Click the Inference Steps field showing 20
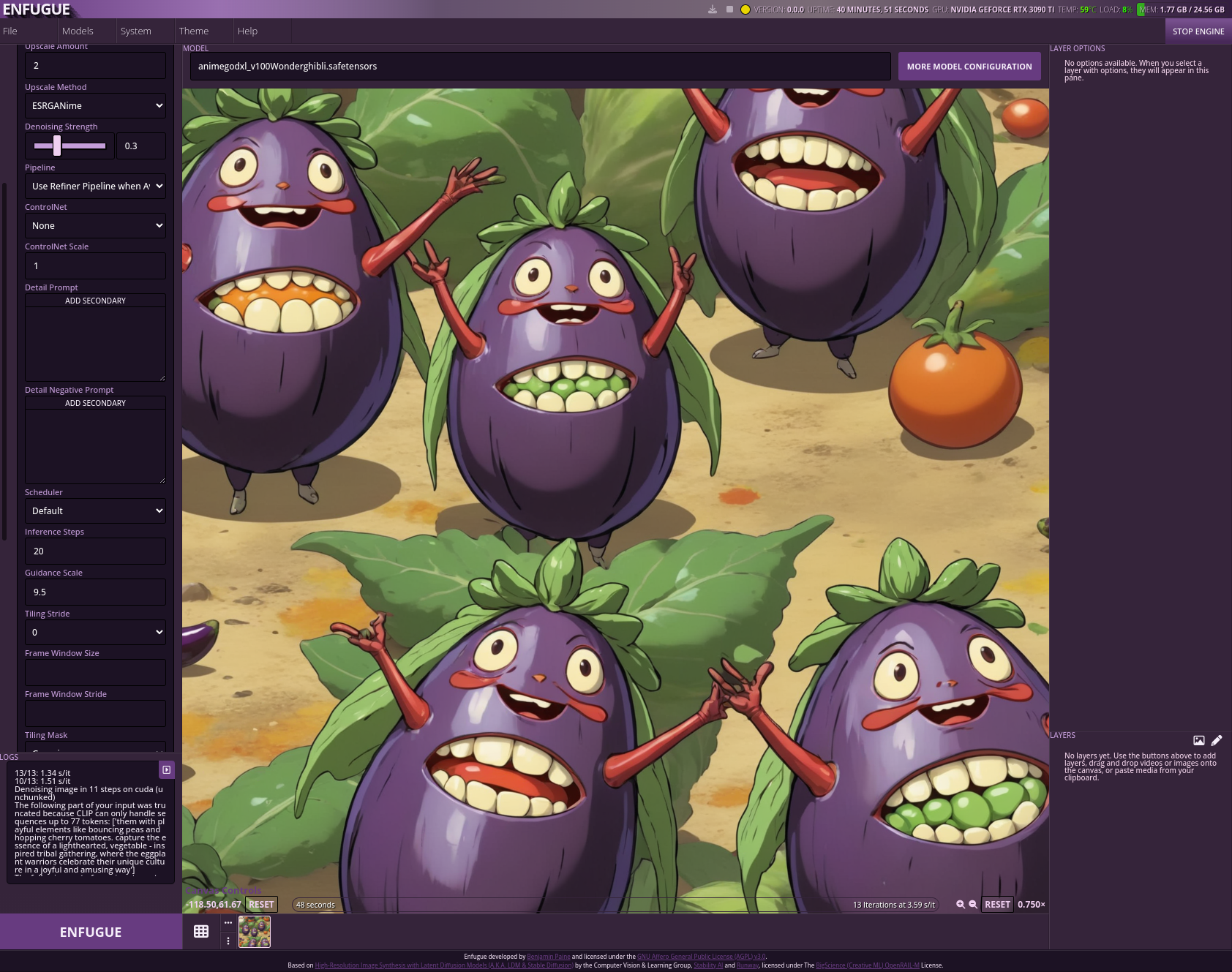Screen dimensions: 1232x972 tap(95, 551)
